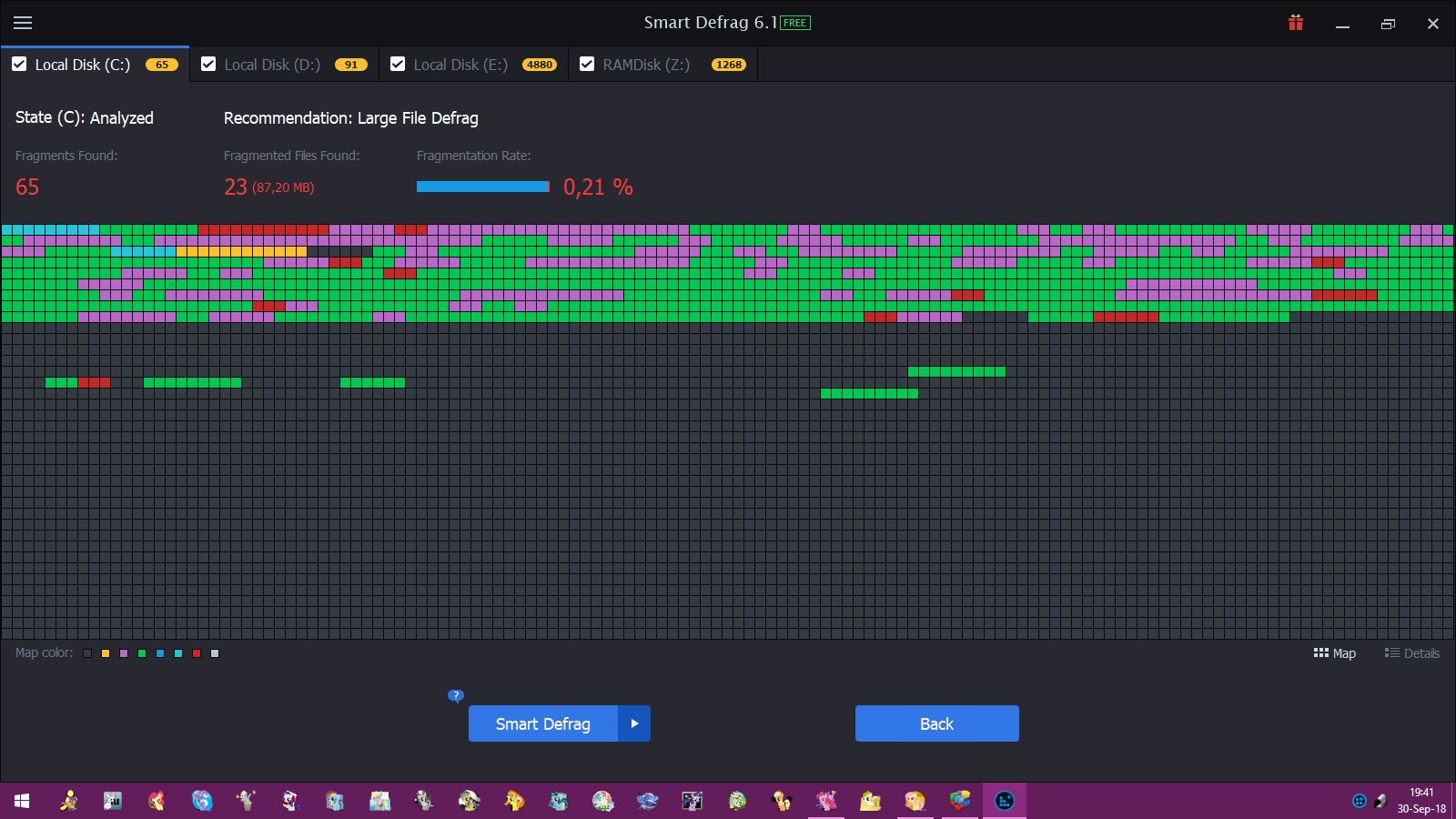
Task: Uncheck the Local Disk (E:) checkbox
Action: click(x=398, y=64)
